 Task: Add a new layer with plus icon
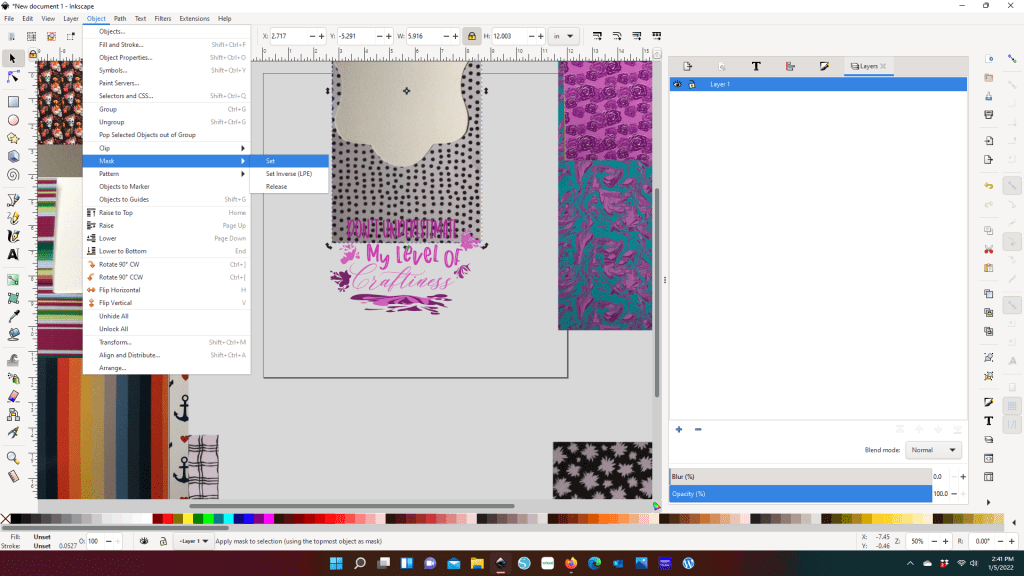(x=679, y=429)
